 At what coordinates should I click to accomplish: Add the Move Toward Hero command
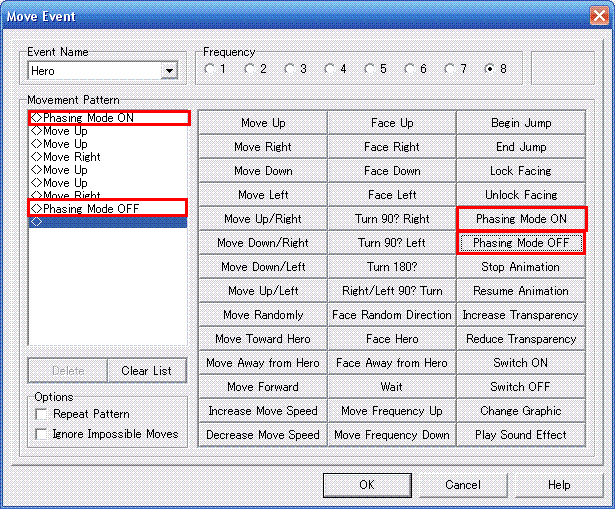click(x=262, y=339)
